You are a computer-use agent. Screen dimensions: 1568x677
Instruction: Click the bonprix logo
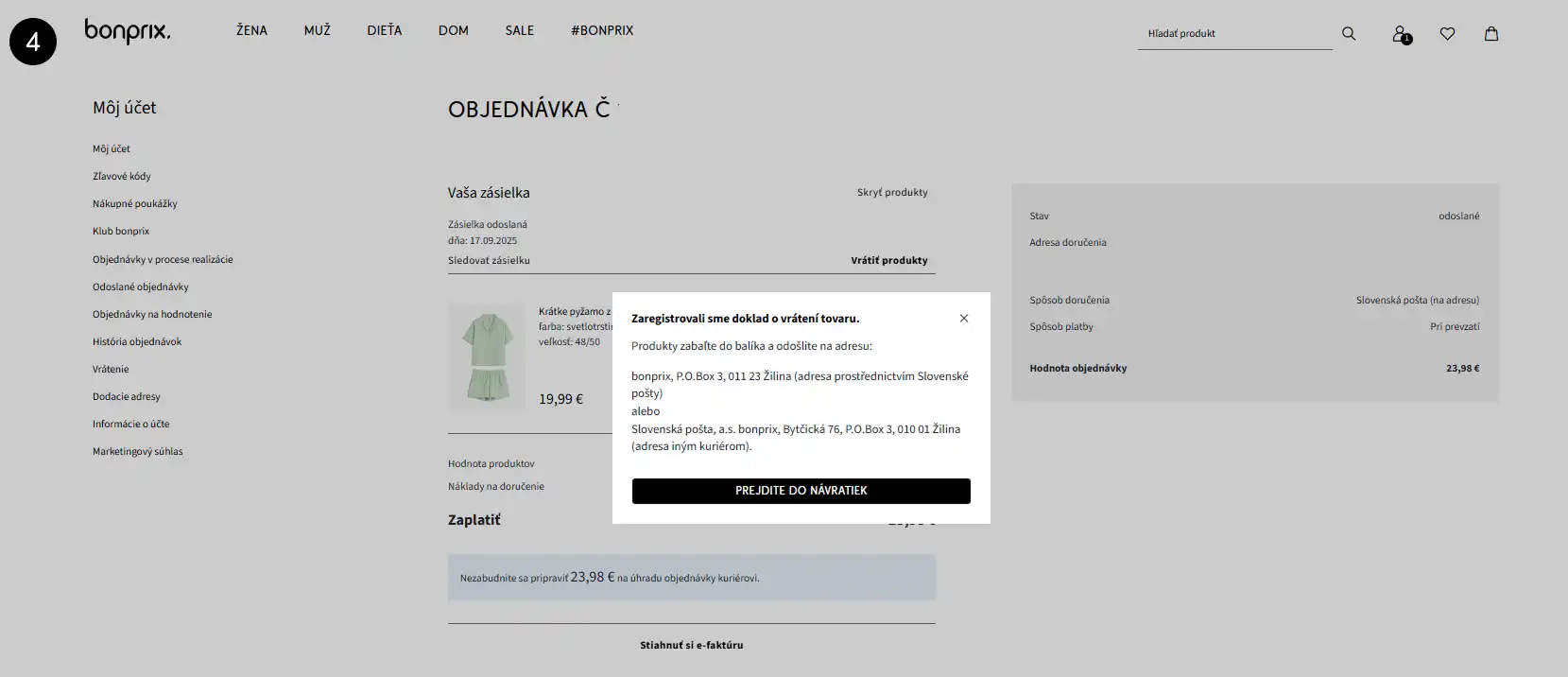(128, 32)
